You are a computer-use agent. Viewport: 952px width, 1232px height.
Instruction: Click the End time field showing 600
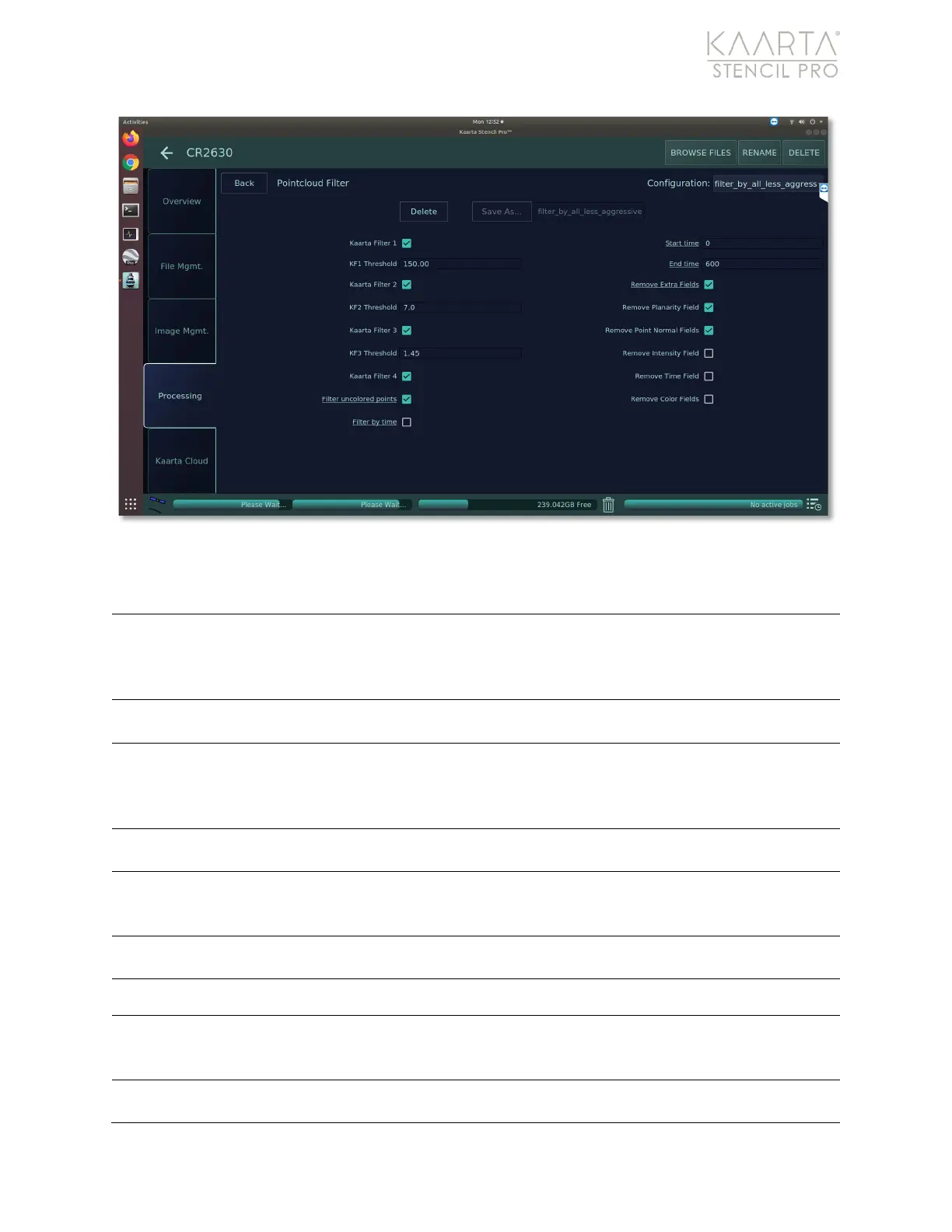pyautogui.click(x=762, y=264)
